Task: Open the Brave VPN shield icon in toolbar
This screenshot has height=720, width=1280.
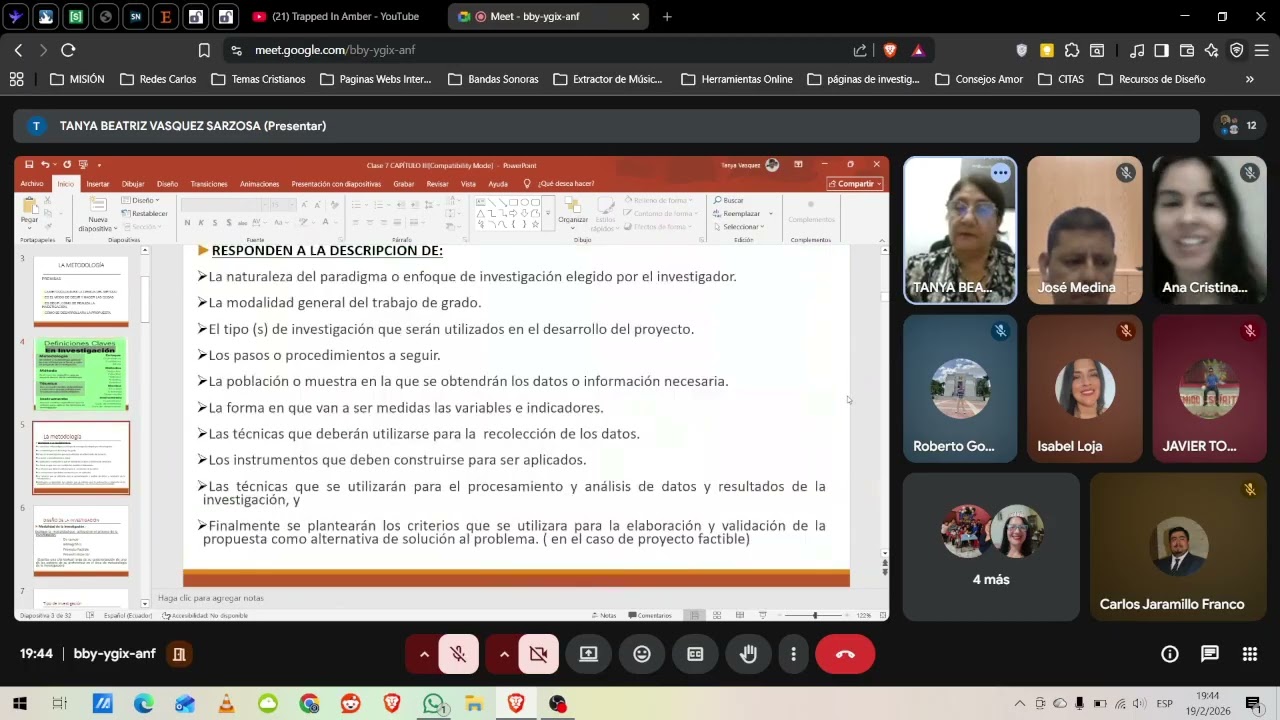Action: click(1237, 50)
